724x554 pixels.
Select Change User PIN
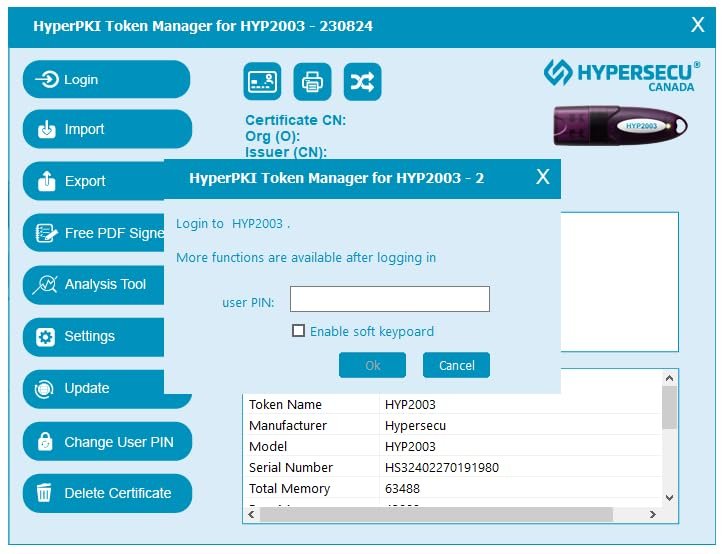click(x=105, y=442)
